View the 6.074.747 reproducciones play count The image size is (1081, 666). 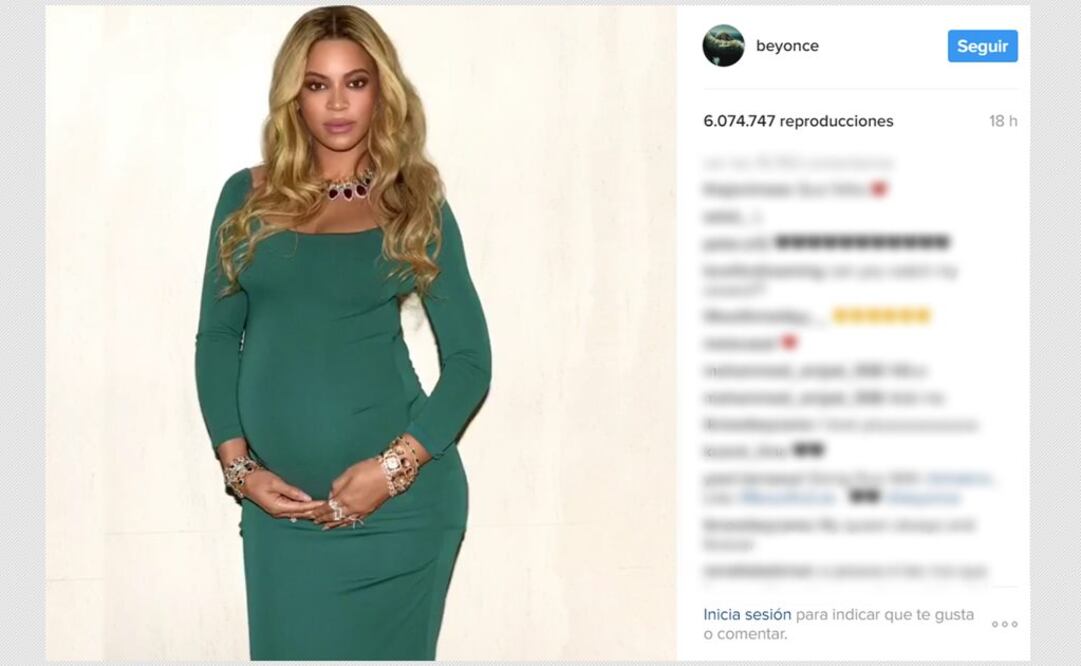(x=798, y=121)
